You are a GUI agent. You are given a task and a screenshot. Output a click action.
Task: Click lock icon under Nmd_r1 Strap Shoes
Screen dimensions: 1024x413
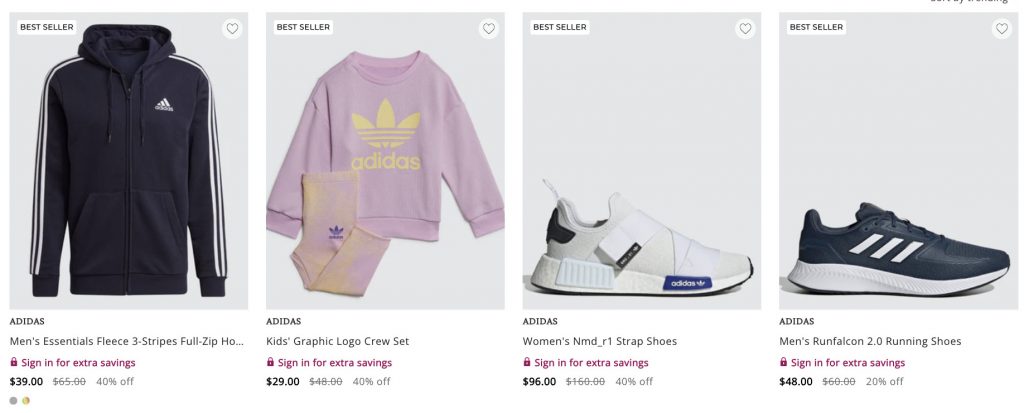(x=527, y=363)
